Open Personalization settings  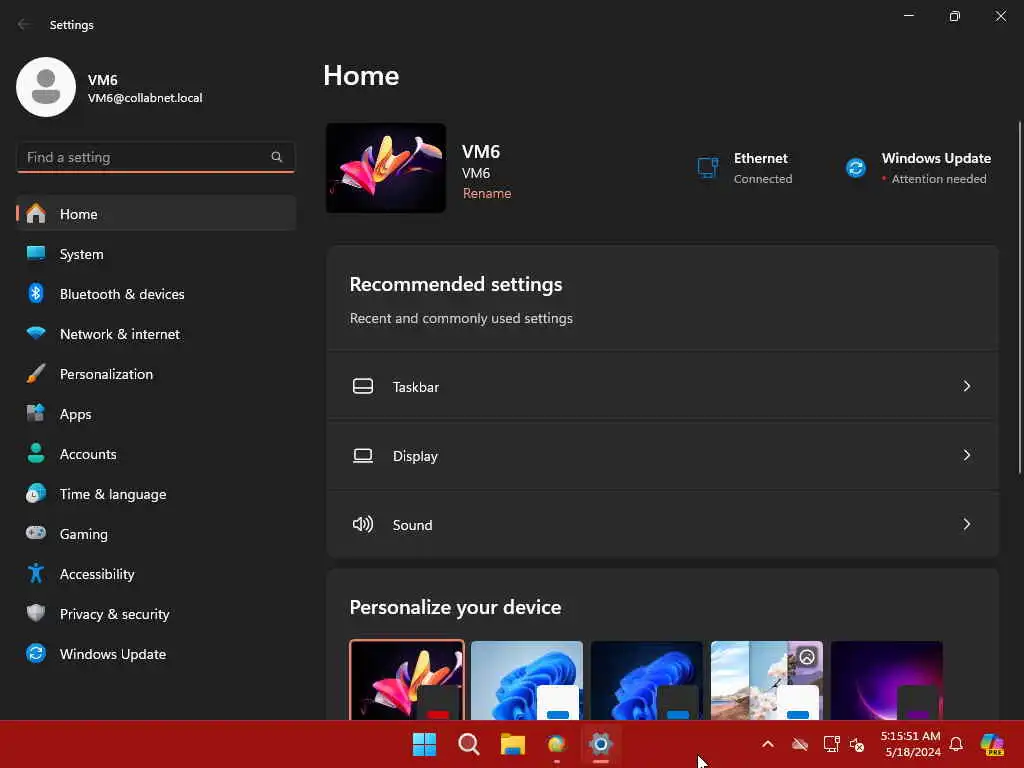pyautogui.click(x=156, y=374)
